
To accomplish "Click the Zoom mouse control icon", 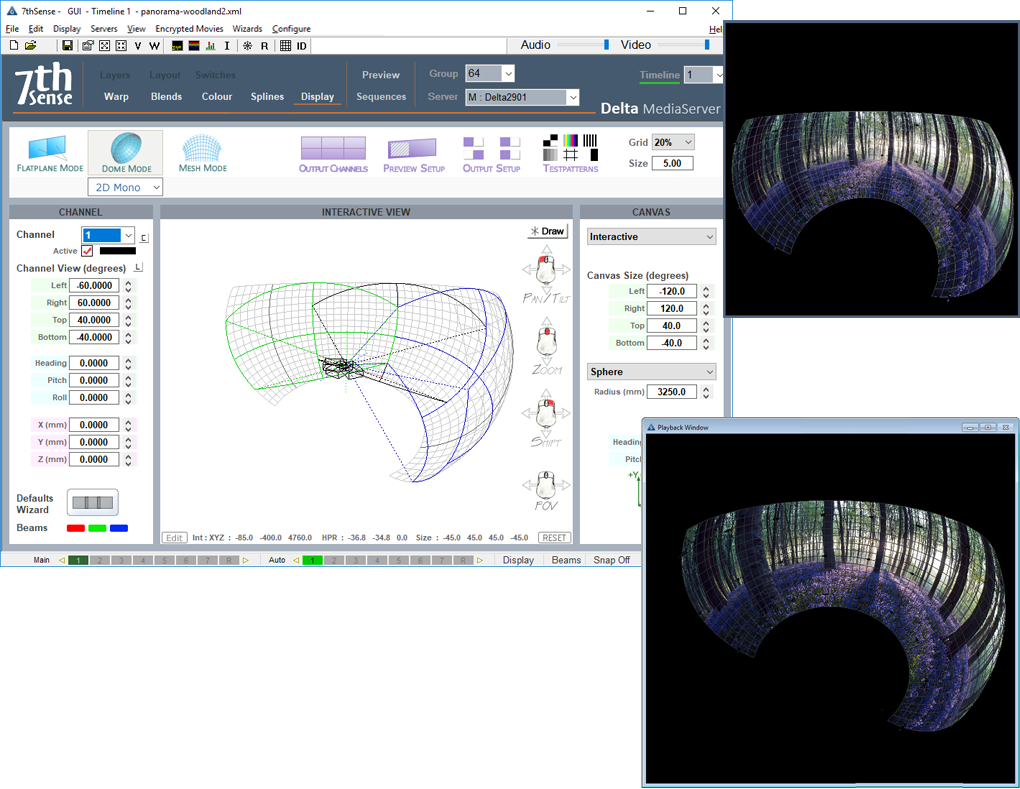I will coord(546,341).
